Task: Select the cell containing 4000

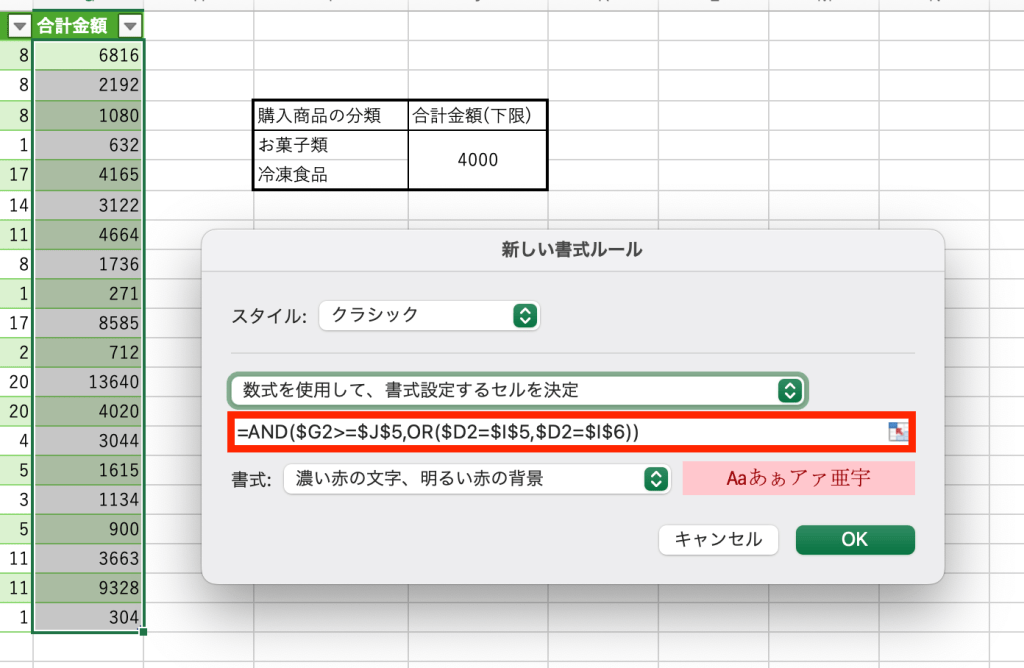Action: pos(477,160)
